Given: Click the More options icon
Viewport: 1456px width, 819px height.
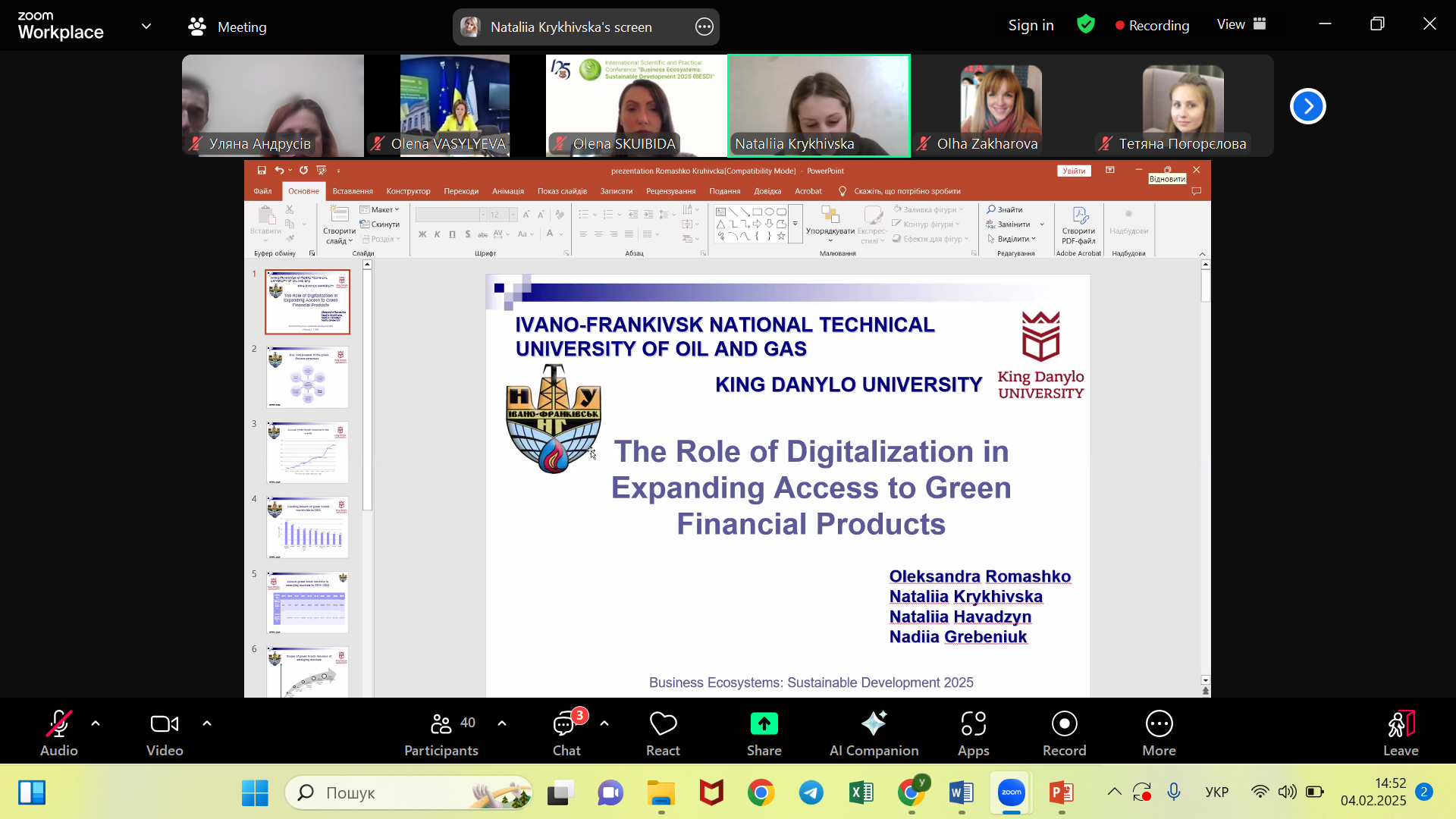Looking at the screenshot, I should (x=1159, y=733).
